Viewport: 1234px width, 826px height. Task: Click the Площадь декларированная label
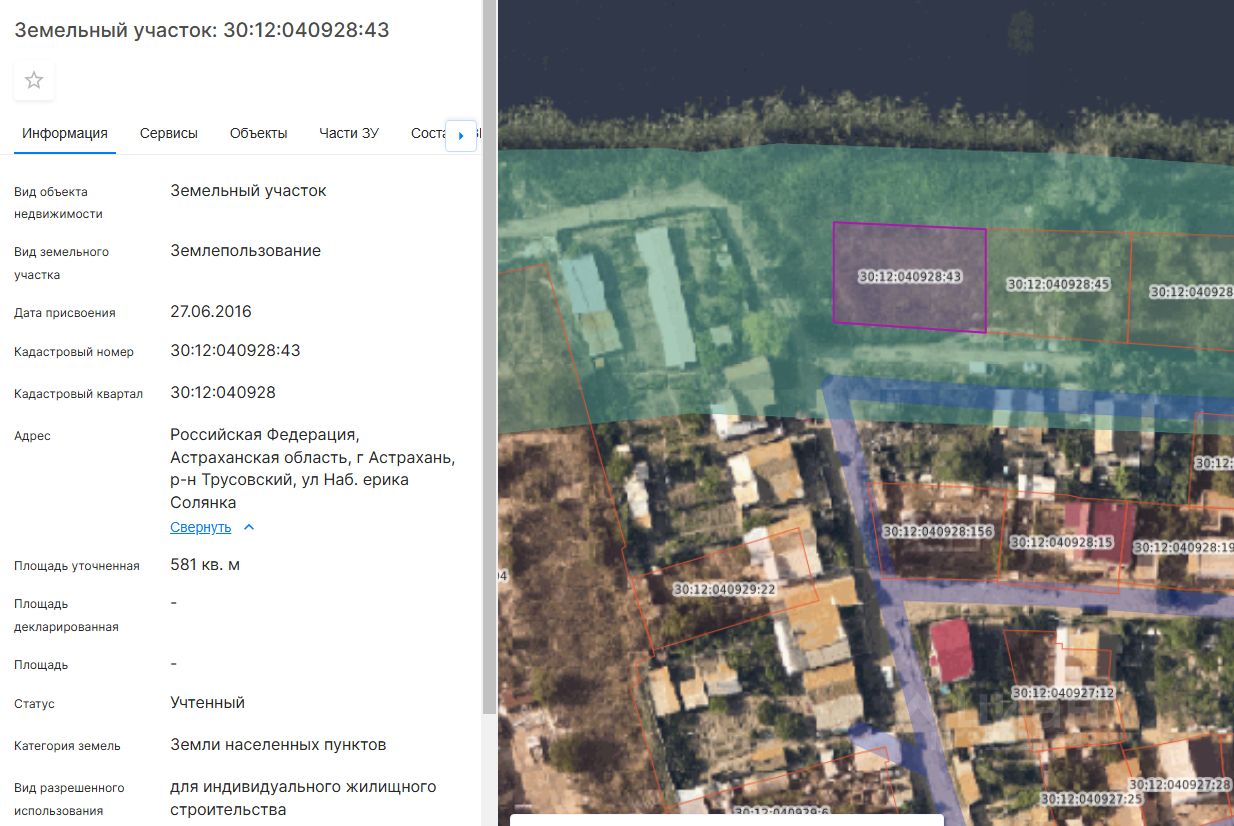pos(66,616)
